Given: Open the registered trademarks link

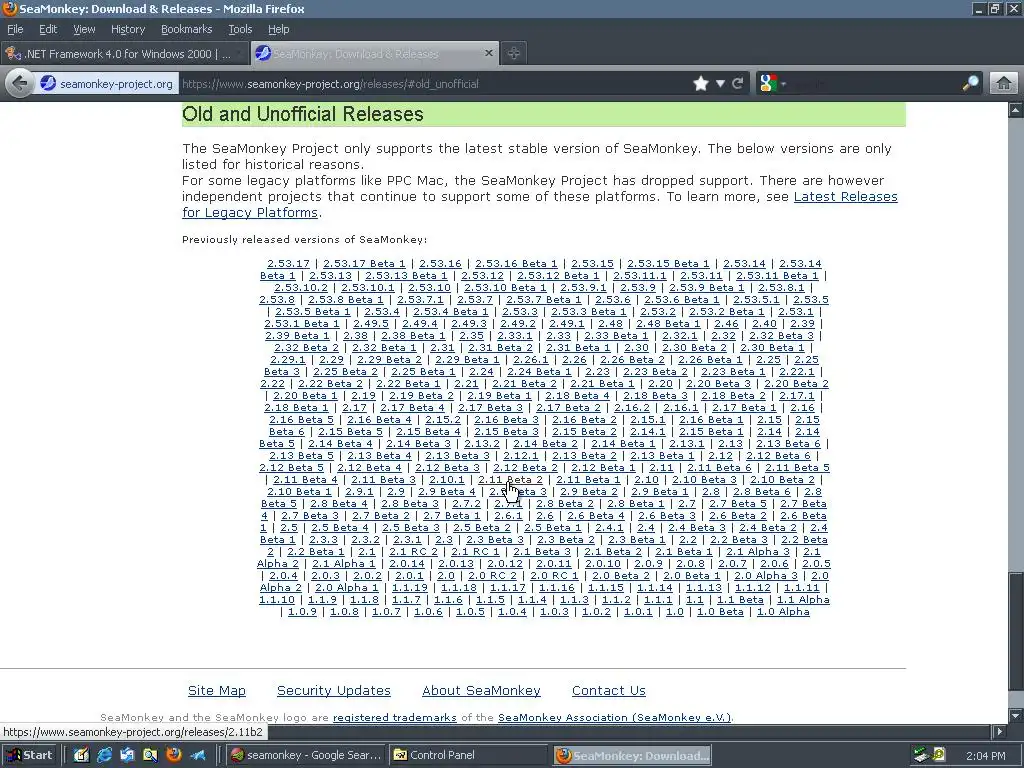Looking at the screenshot, I should 394,717.
